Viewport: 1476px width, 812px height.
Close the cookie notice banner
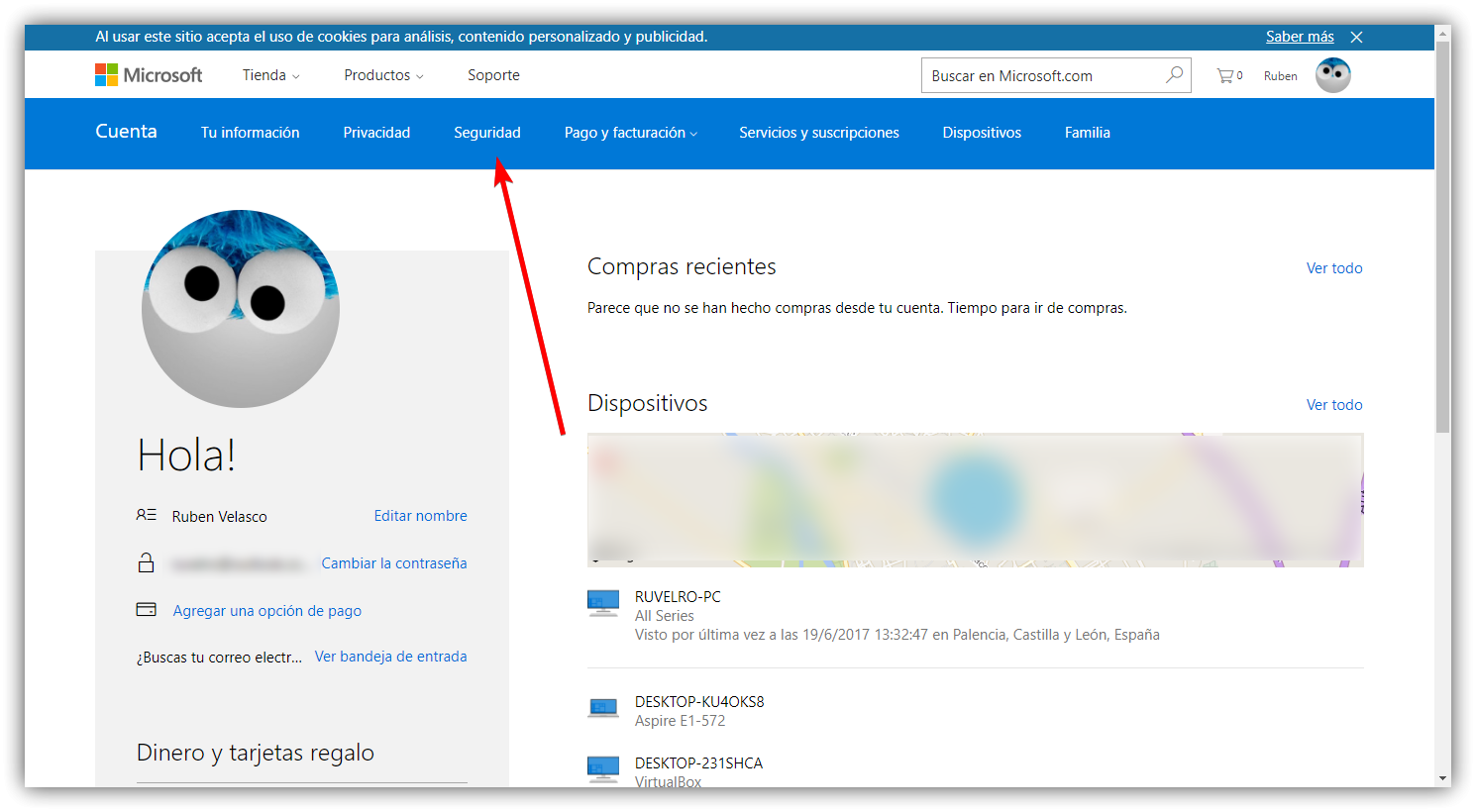pyautogui.click(x=1356, y=38)
